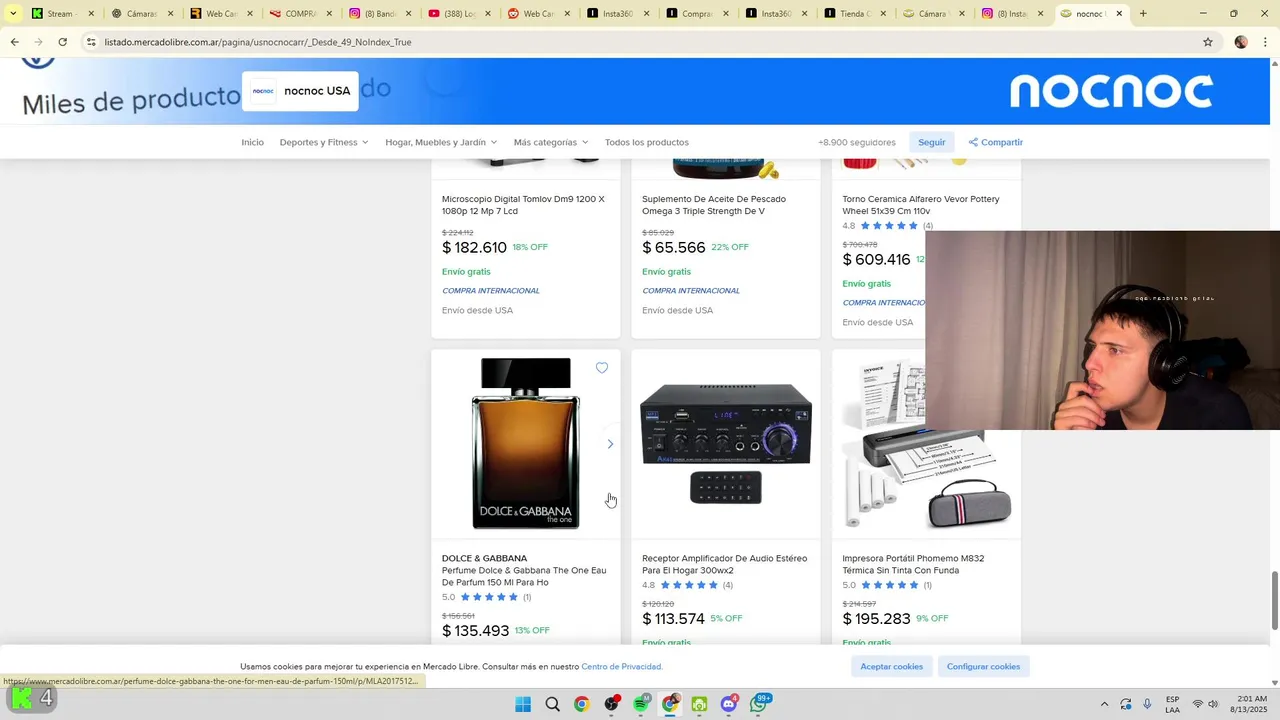Switch to the COMPRA browser tab

(298, 14)
